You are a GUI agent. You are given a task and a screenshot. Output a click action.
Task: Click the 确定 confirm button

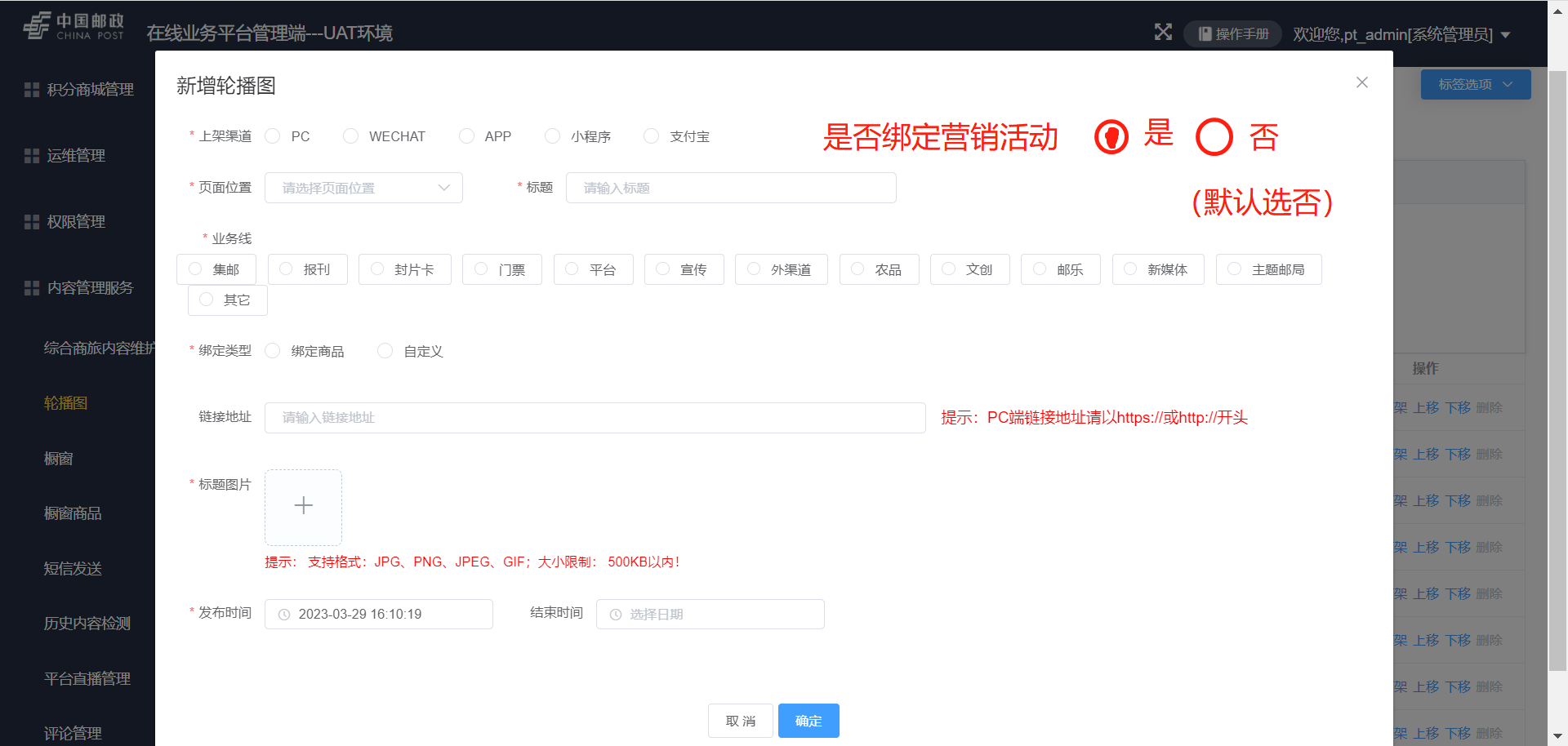pyautogui.click(x=808, y=721)
